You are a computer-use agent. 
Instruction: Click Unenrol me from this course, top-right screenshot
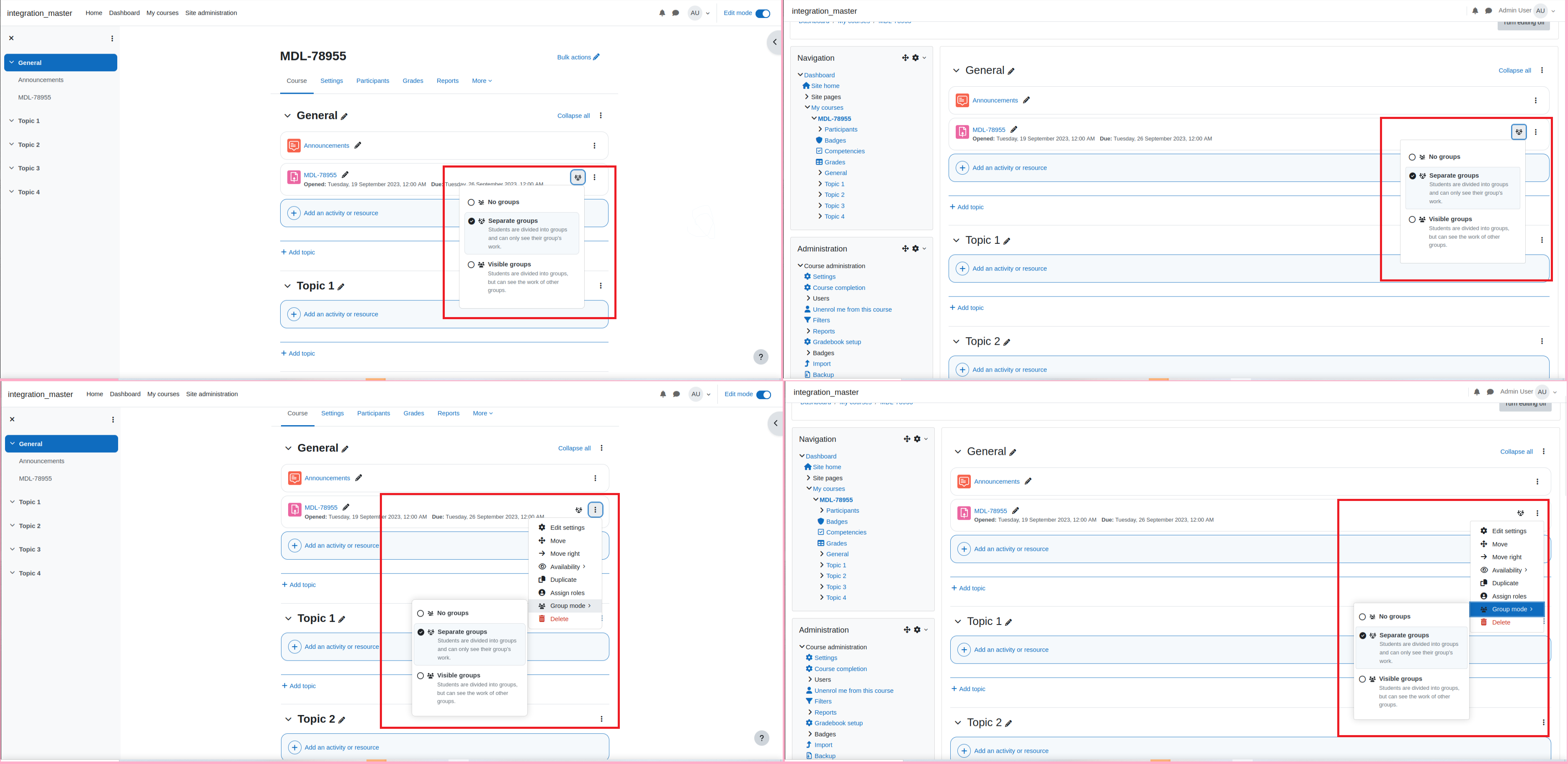pyautogui.click(x=852, y=309)
